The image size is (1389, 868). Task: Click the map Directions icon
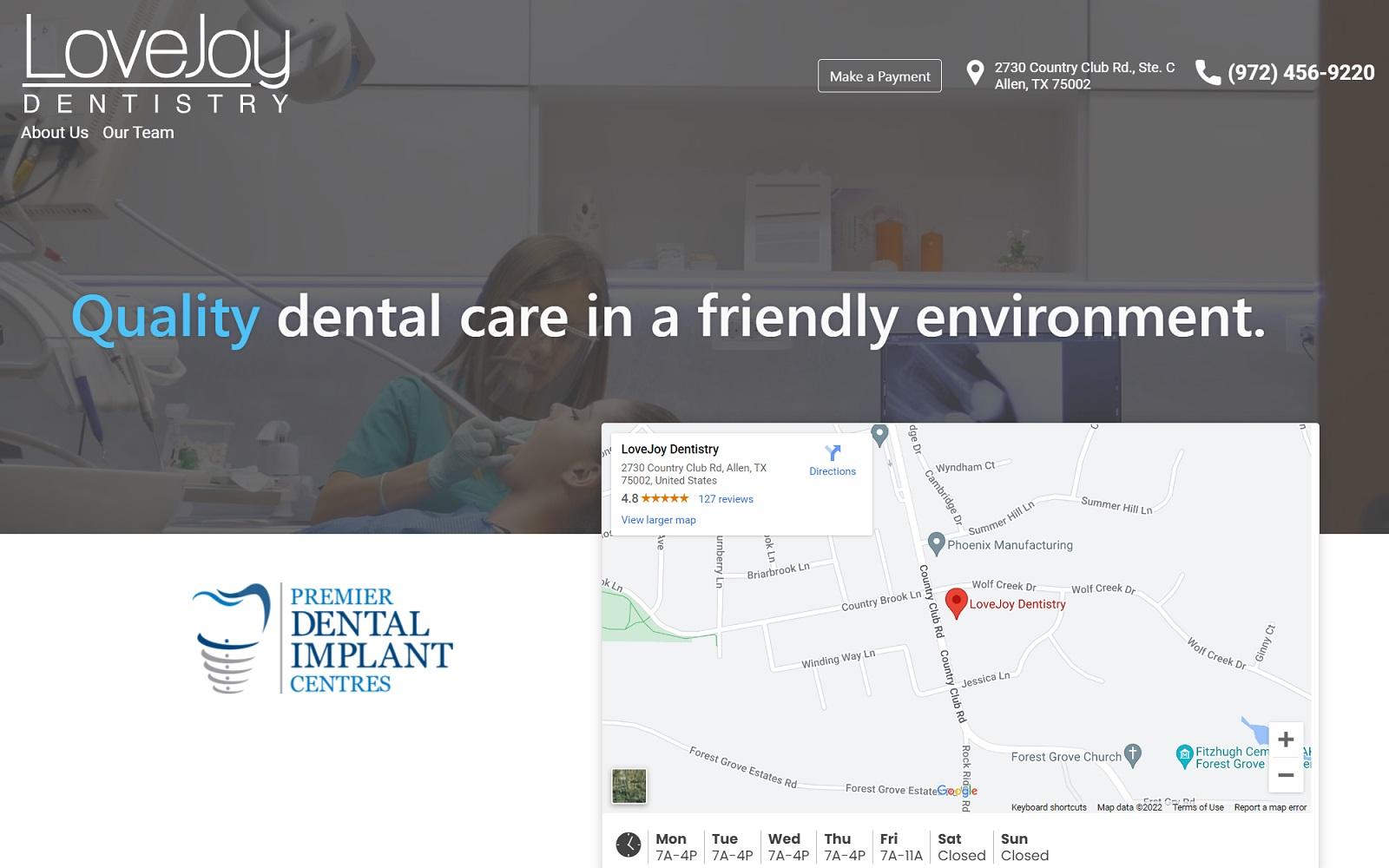coord(833,453)
